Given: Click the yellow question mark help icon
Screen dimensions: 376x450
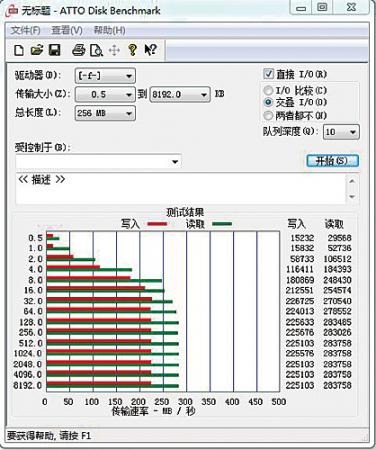Looking at the screenshot, I should [132, 50].
